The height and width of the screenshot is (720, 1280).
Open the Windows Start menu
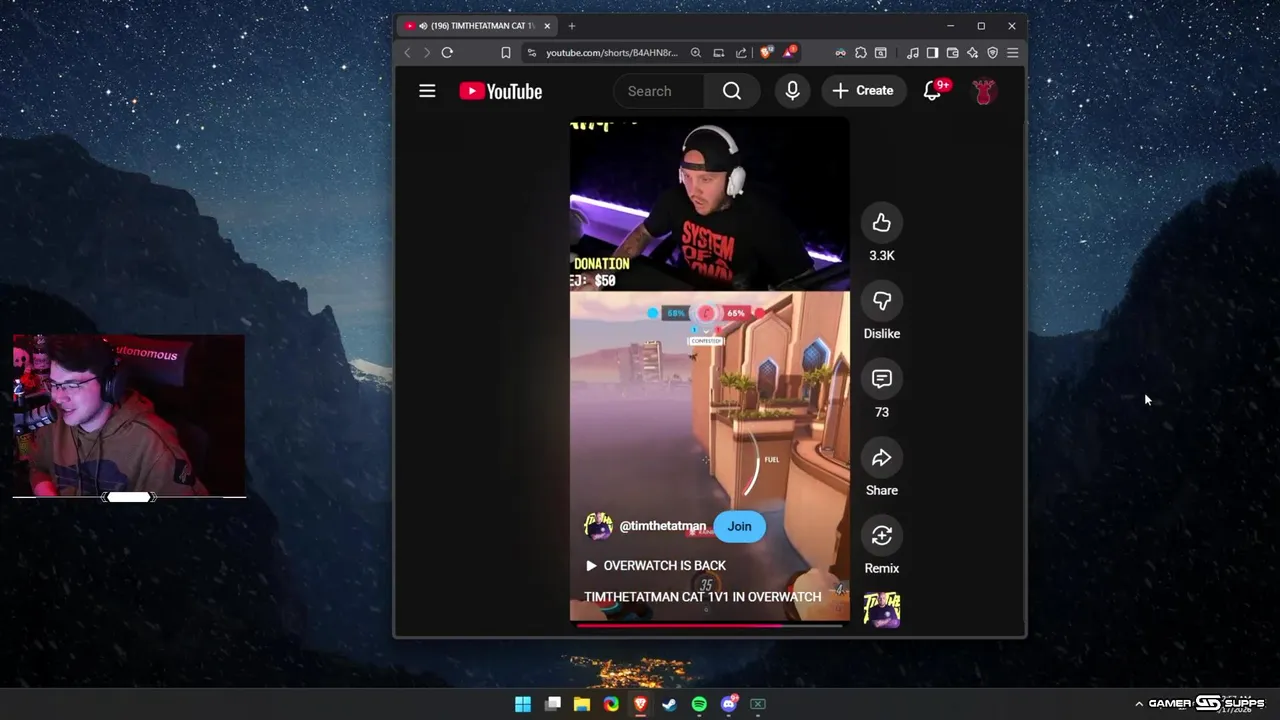point(523,704)
